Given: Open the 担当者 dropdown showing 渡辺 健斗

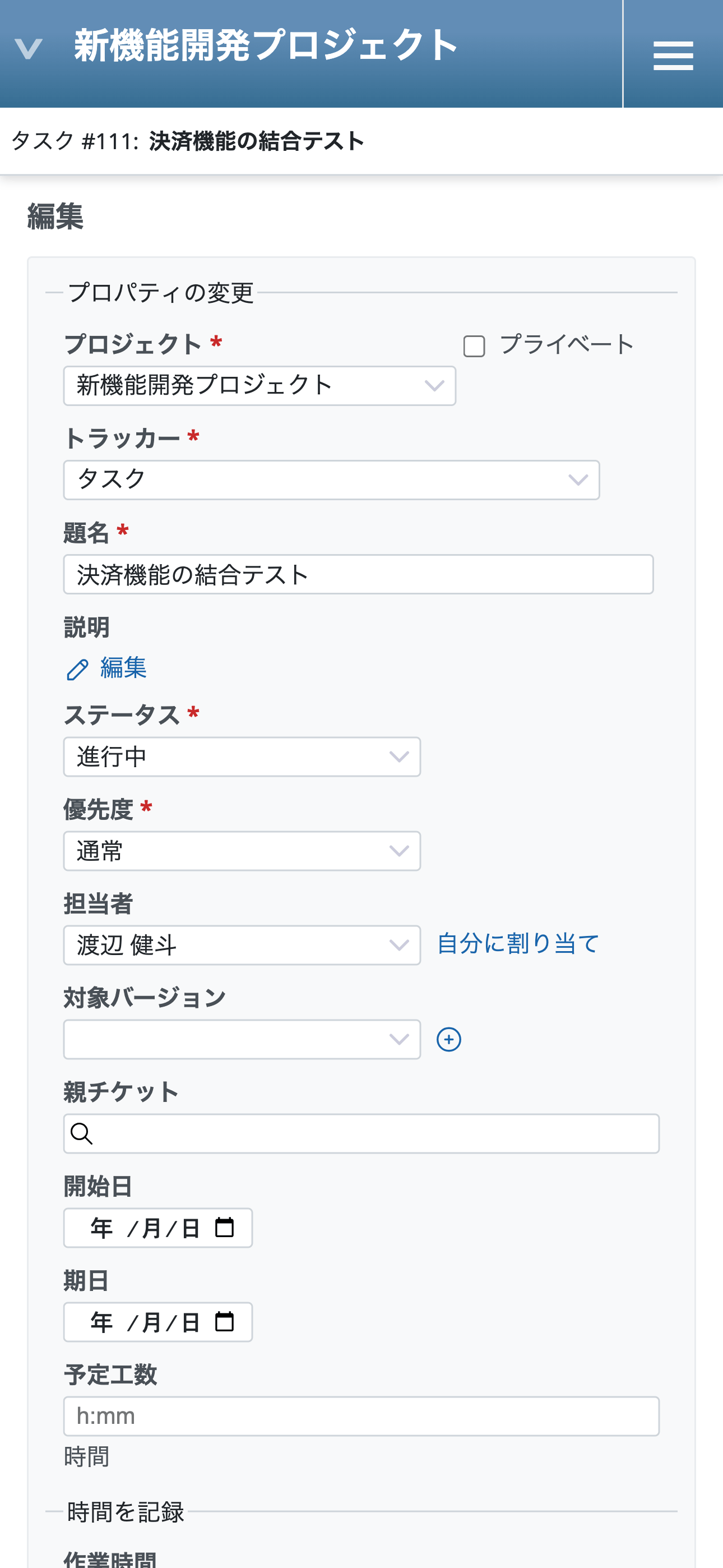Looking at the screenshot, I should pyautogui.click(x=242, y=946).
